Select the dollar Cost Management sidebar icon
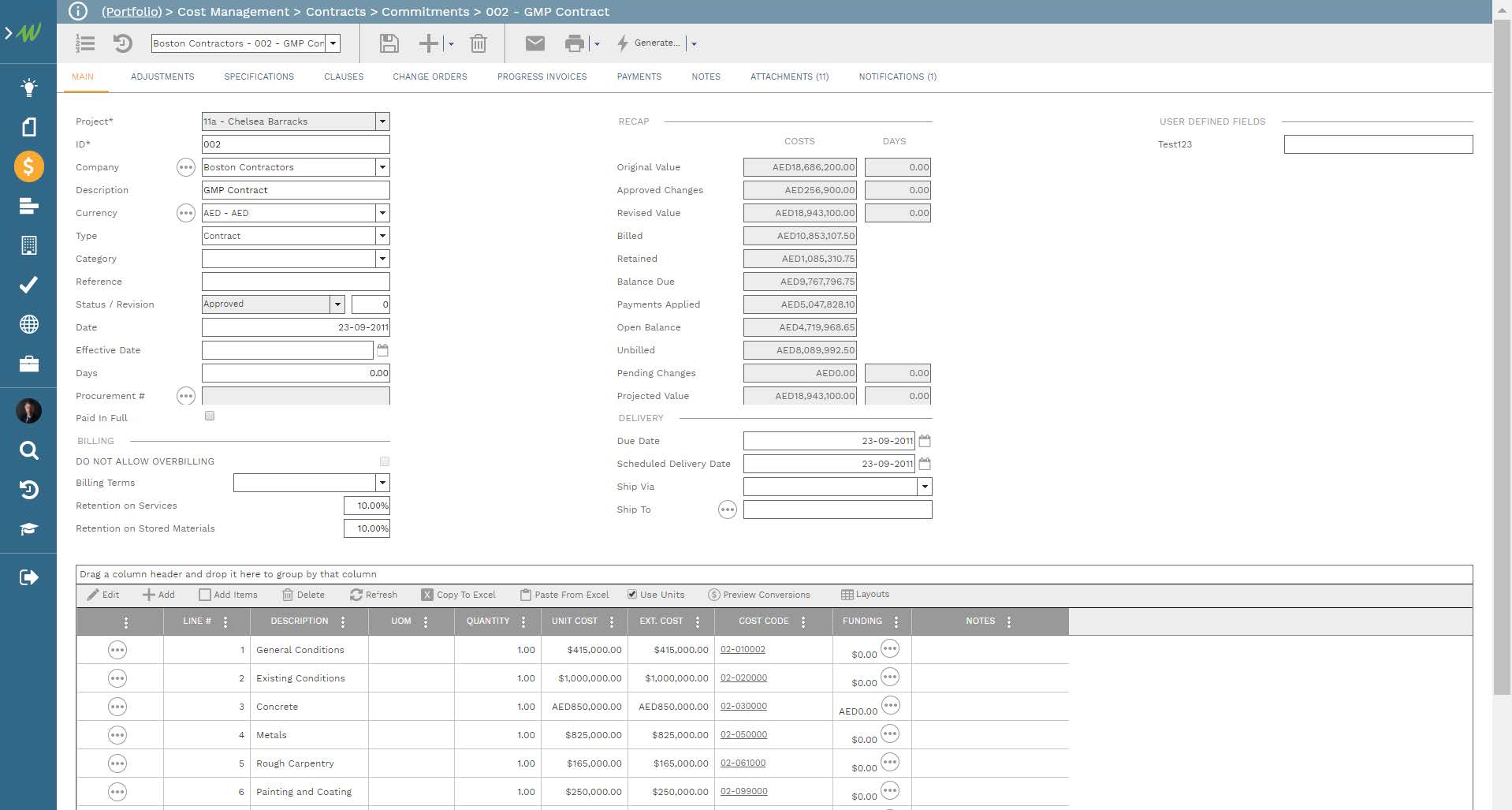 click(28, 166)
